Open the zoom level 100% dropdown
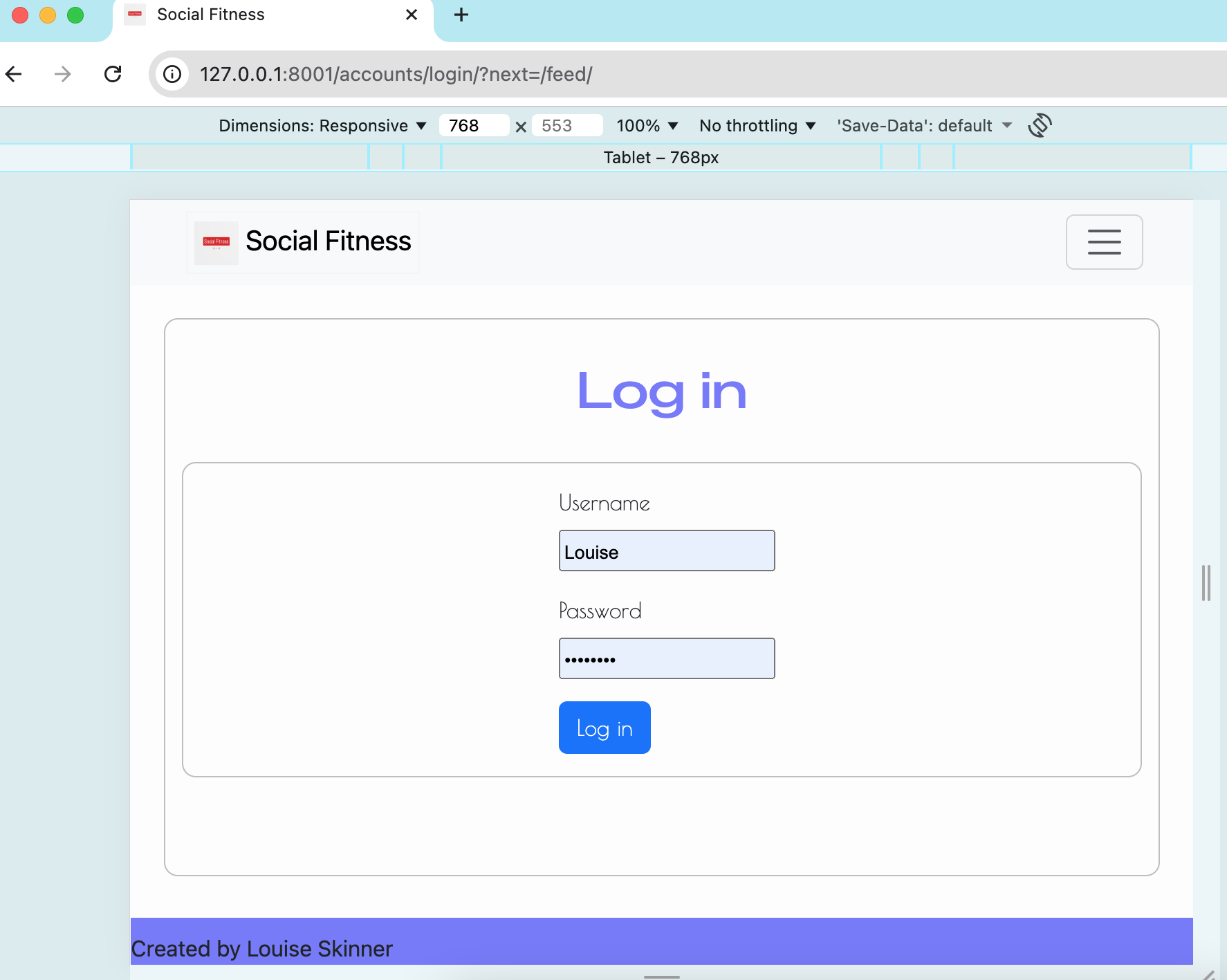The height and width of the screenshot is (980, 1227). 647,125
